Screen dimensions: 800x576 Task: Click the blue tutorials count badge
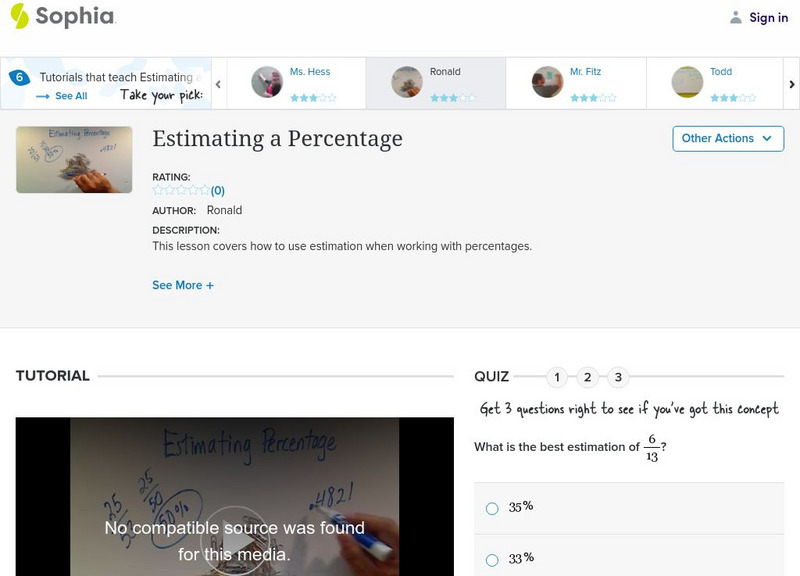point(19,77)
